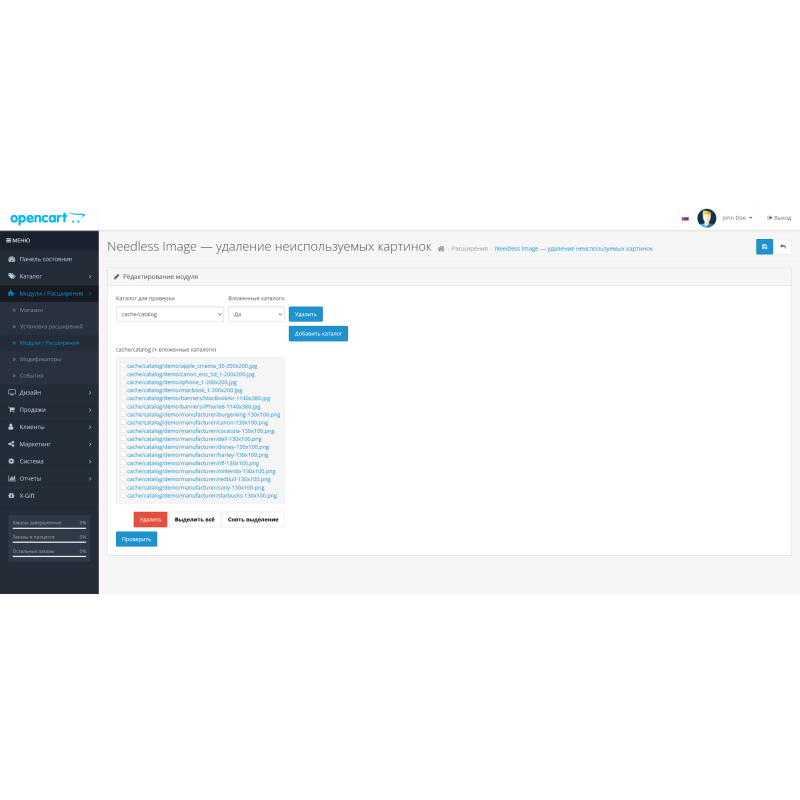Click the blue Save floppy disk icon

[x=764, y=246]
